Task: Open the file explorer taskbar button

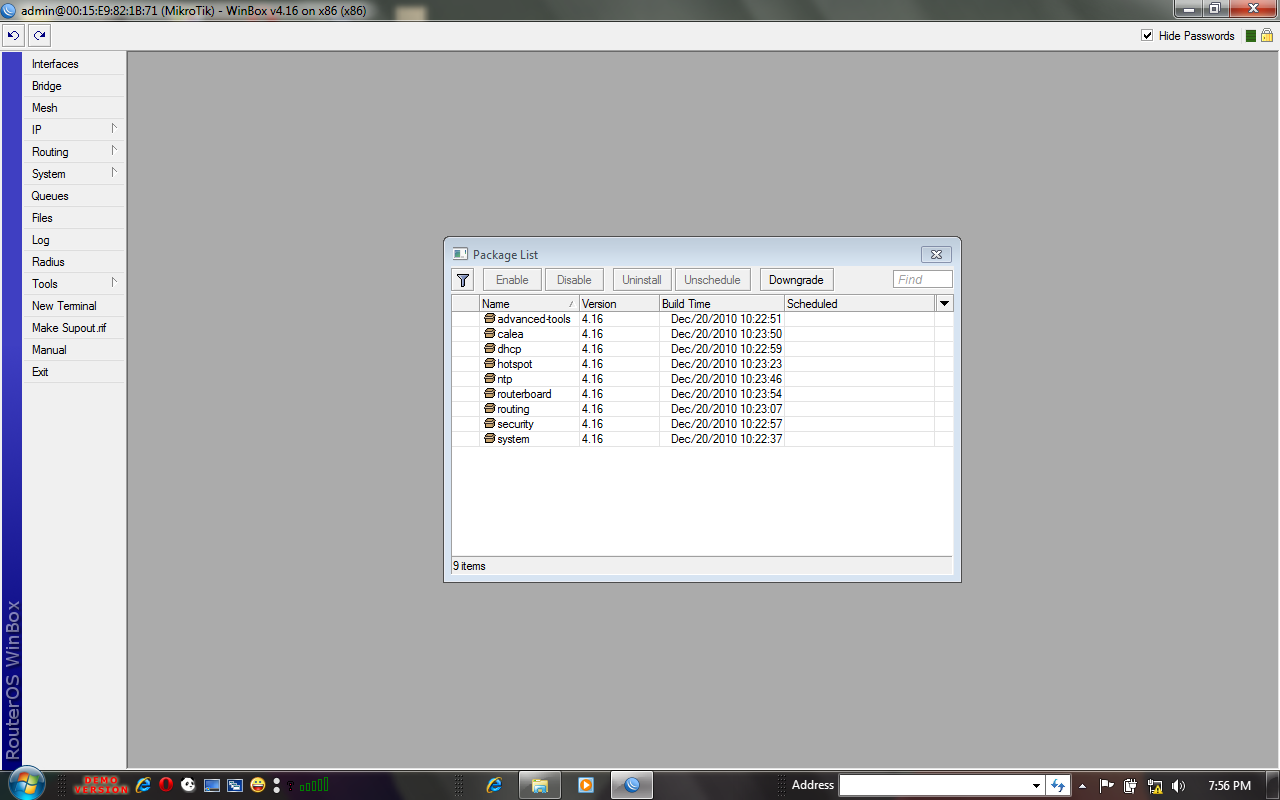Action: point(539,785)
